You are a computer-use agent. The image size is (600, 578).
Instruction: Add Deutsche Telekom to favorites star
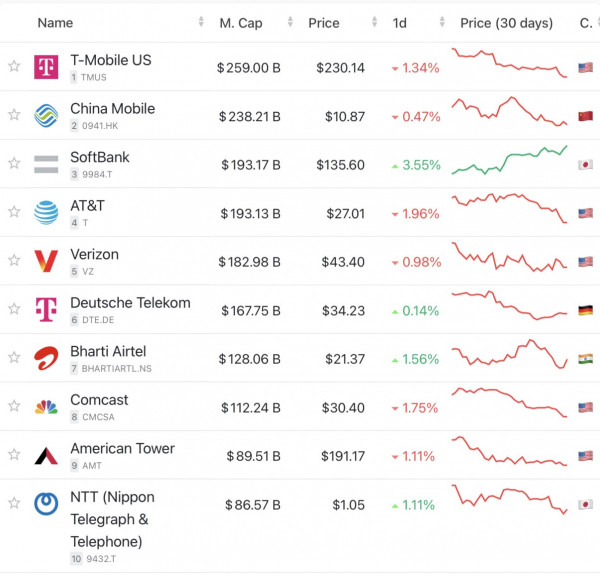point(14,309)
